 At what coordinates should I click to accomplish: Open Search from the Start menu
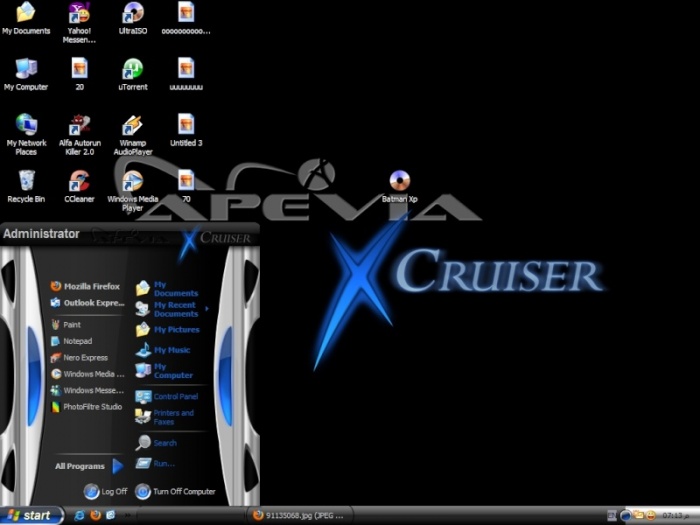click(156, 443)
